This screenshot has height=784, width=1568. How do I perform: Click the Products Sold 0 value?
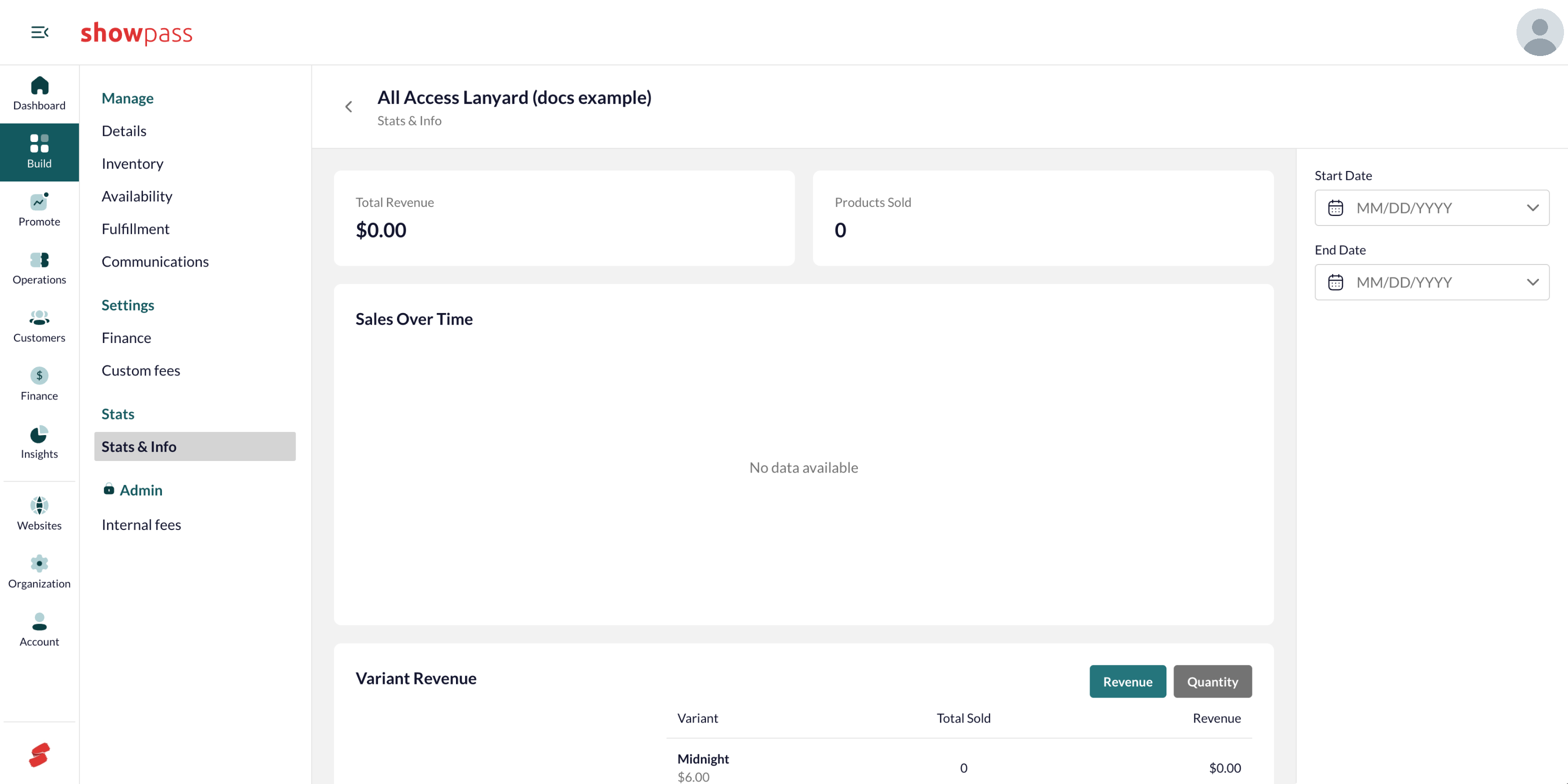click(840, 230)
